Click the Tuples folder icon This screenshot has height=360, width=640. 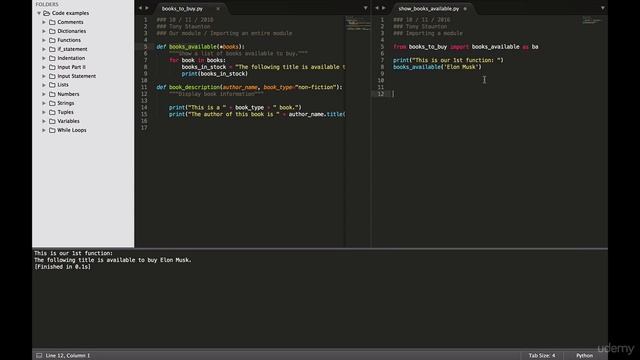52,112
